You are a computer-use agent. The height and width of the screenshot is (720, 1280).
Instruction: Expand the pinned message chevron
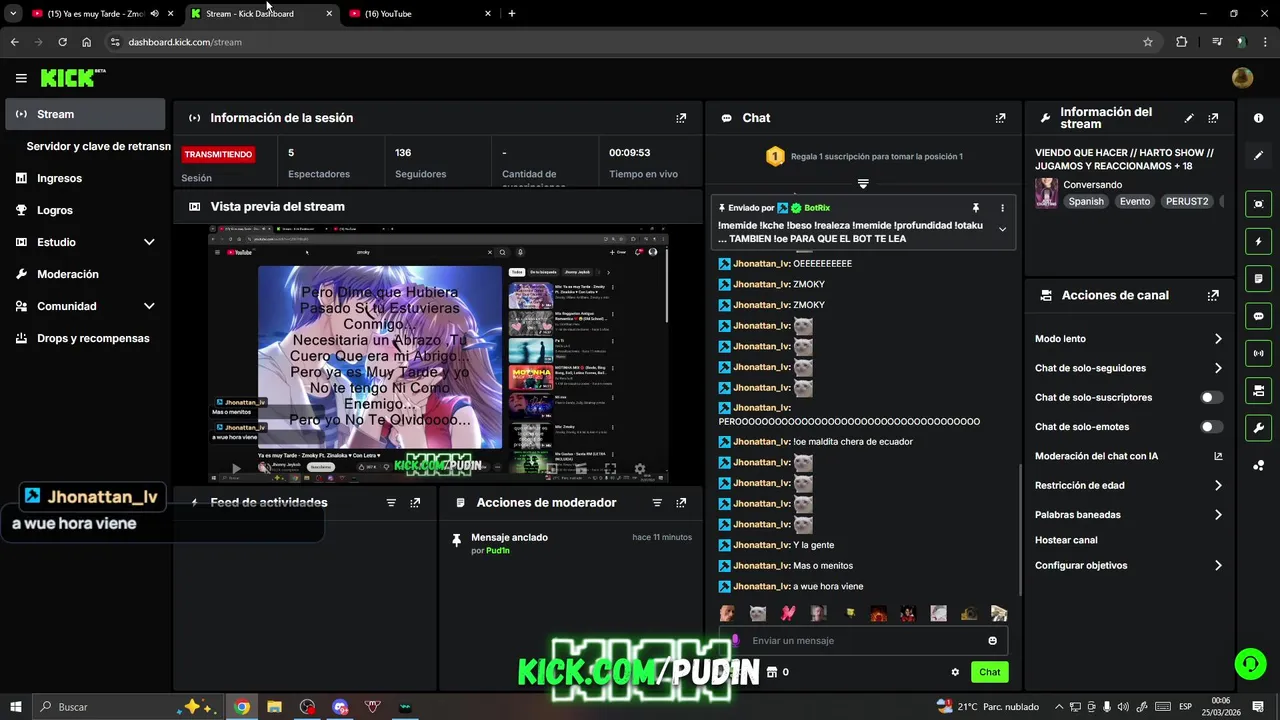click(1002, 229)
